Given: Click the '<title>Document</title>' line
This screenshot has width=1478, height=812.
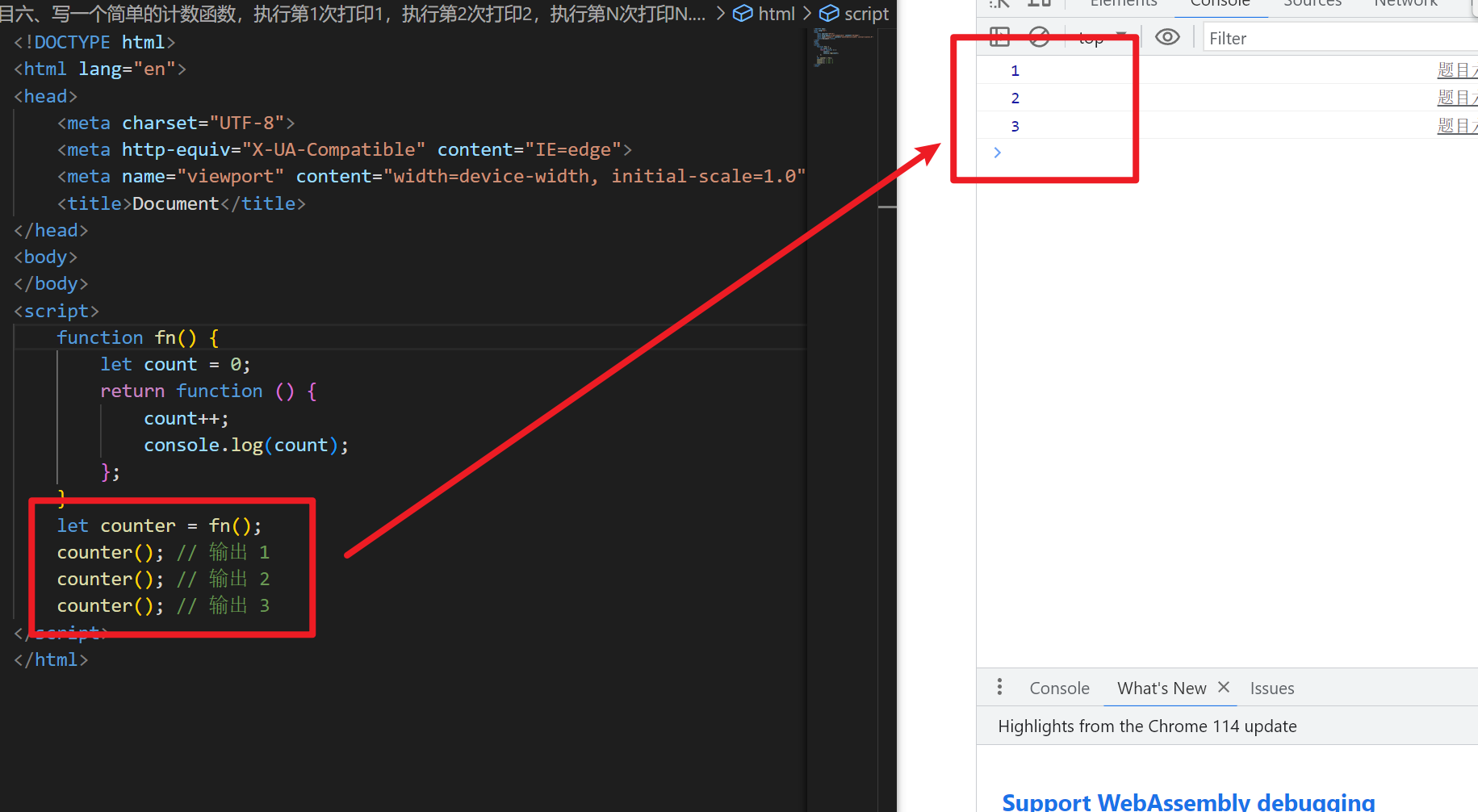Looking at the screenshot, I should tap(182, 203).
